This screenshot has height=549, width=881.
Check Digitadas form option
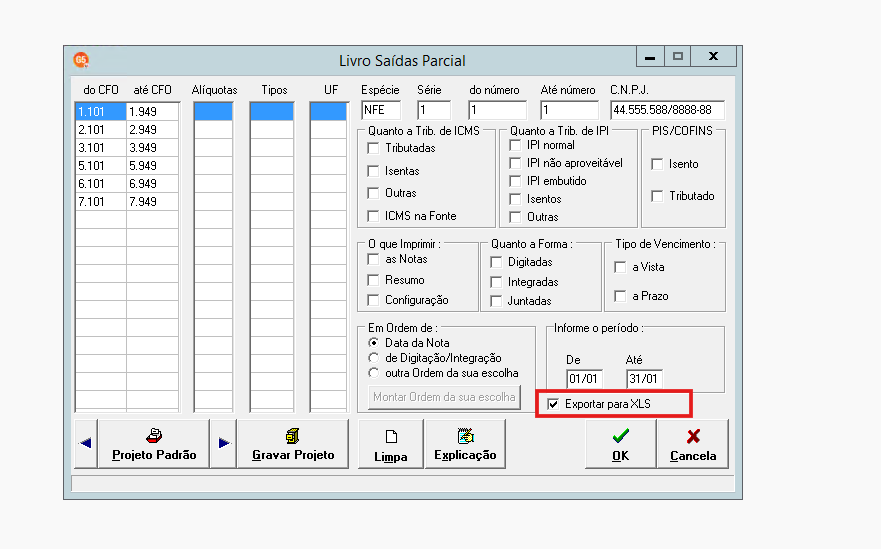click(x=496, y=262)
